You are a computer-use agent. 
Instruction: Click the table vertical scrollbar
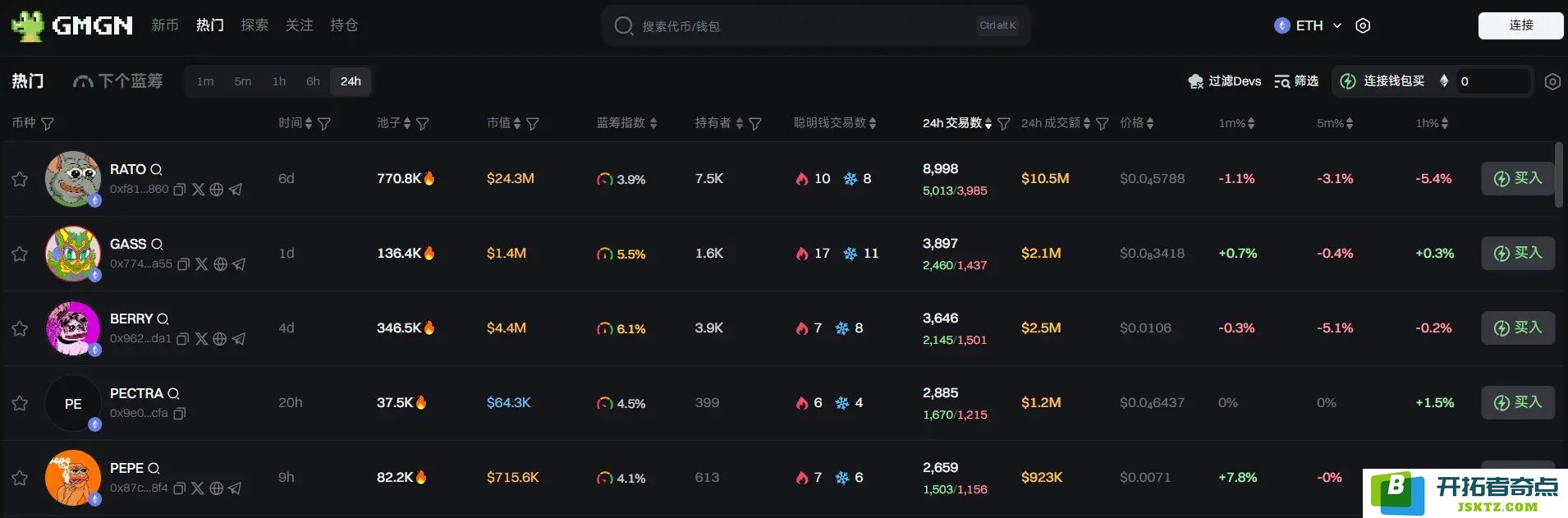(x=1559, y=175)
